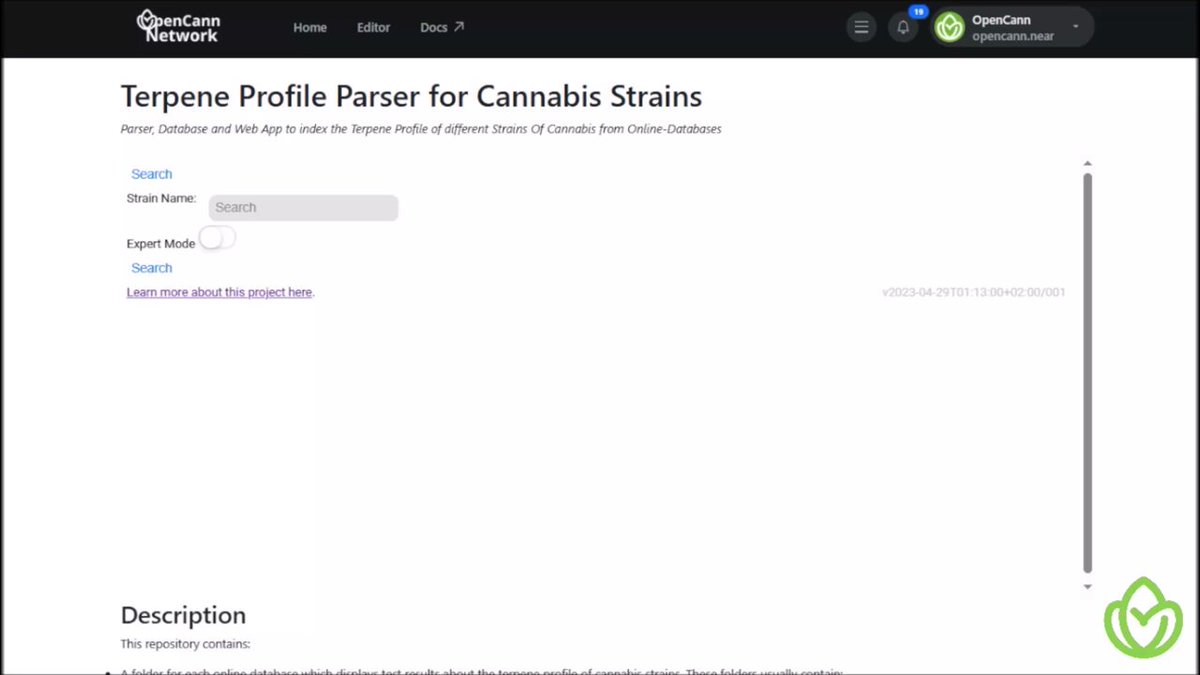Focus the Strain Name search field
Viewport: 1200px width, 675px height.
pyautogui.click(x=303, y=208)
